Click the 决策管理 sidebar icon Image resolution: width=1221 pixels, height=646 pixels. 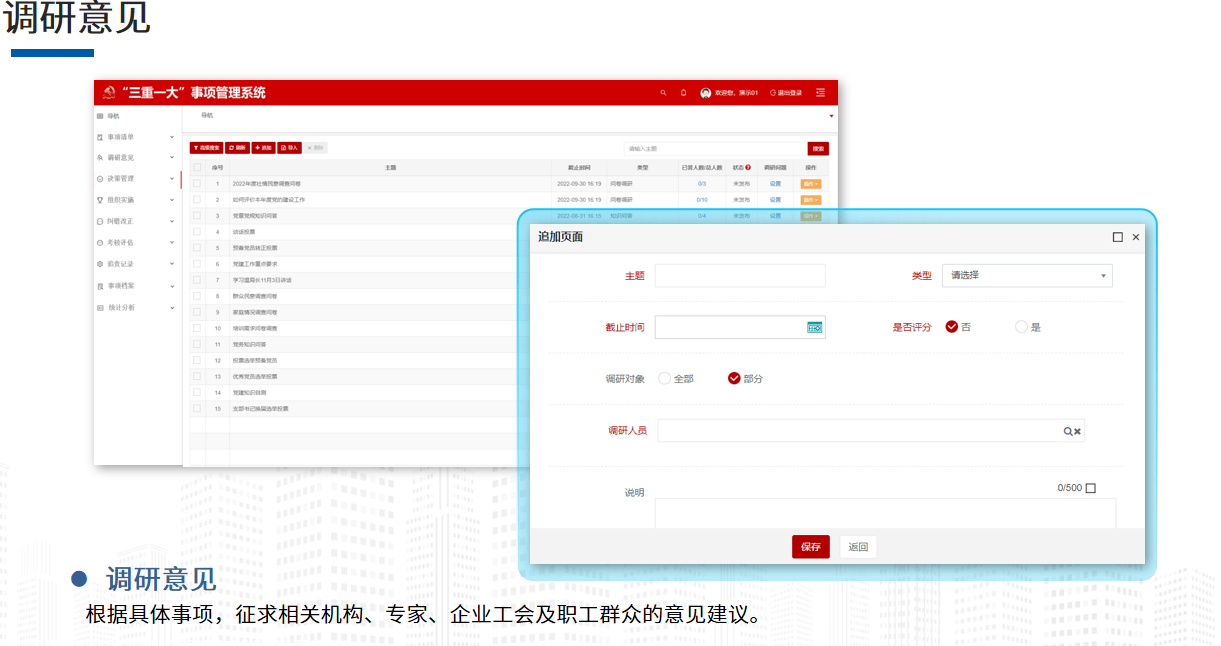(100, 179)
